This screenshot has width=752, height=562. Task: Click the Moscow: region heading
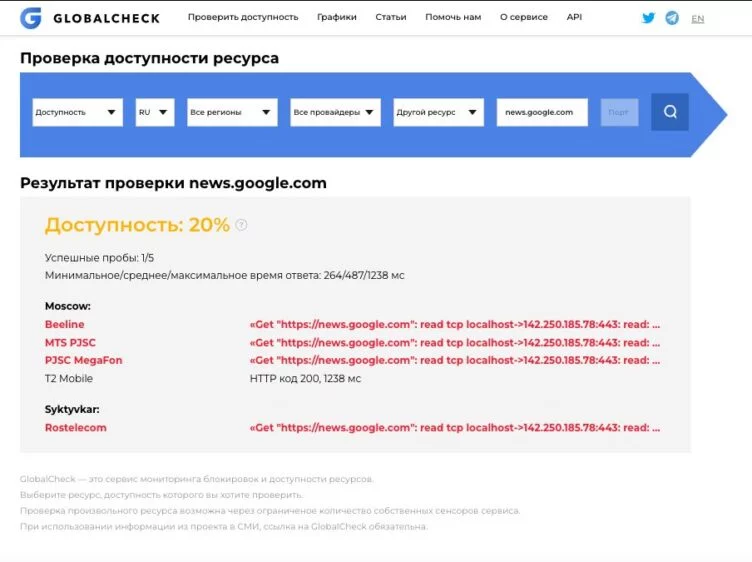click(x=68, y=306)
